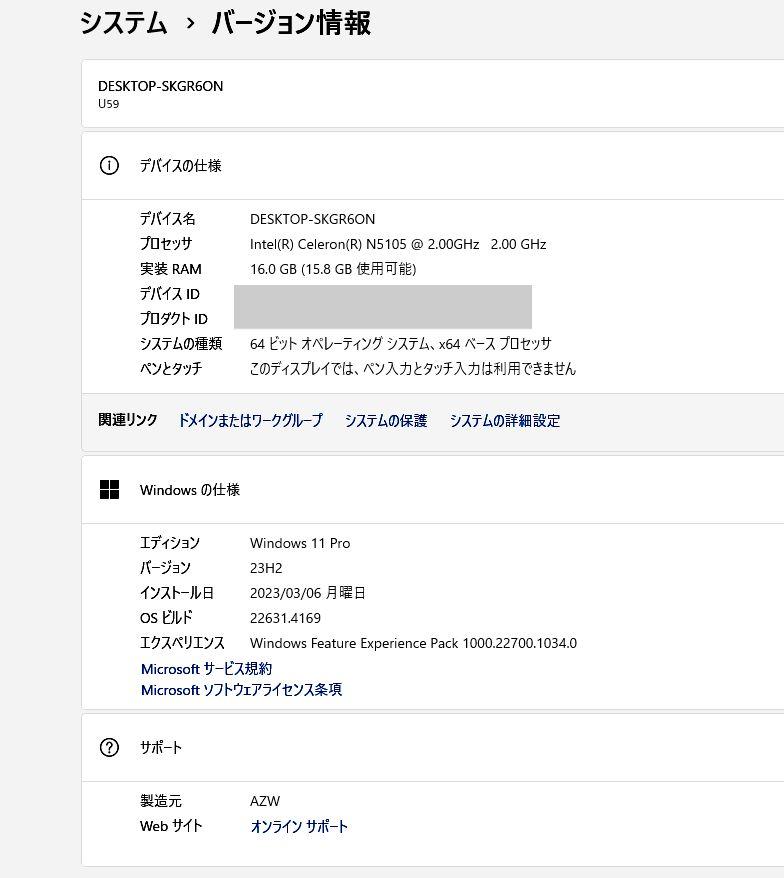Click the OS build number 22631.4169
This screenshot has width=784, height=878.
285,618
